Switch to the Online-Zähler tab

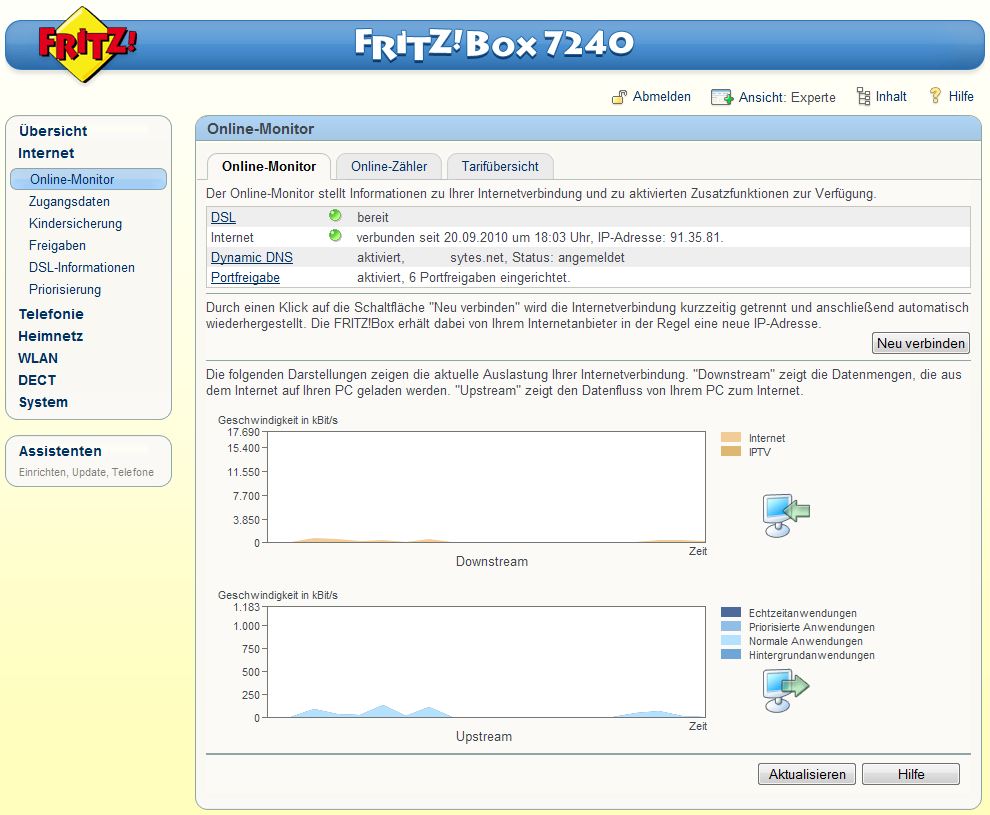click(x=389, y=167)
